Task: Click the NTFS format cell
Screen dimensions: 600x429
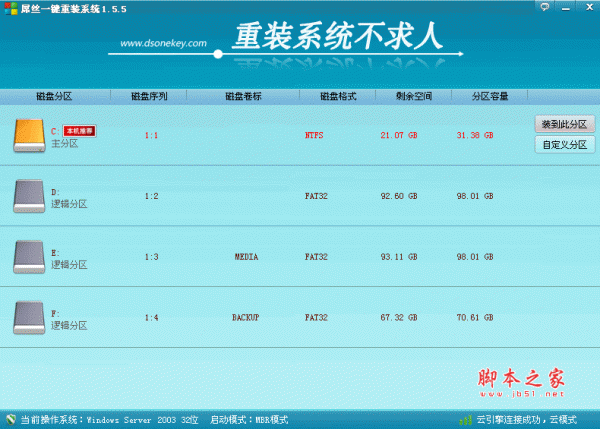Action: click(x=314, y=135)
